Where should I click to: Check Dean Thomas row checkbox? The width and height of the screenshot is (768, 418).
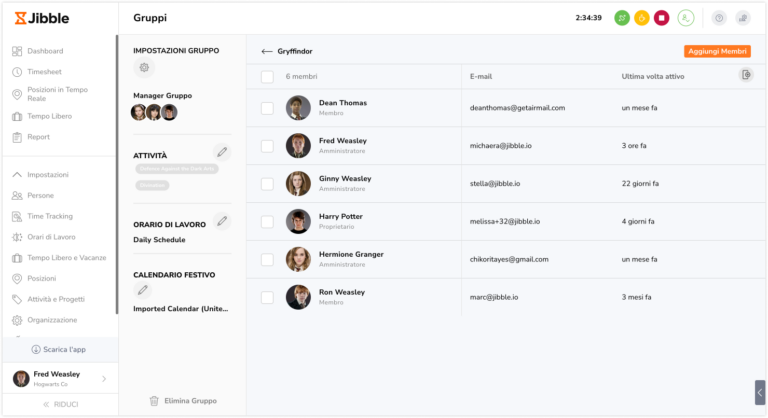(x=267, y=108)
